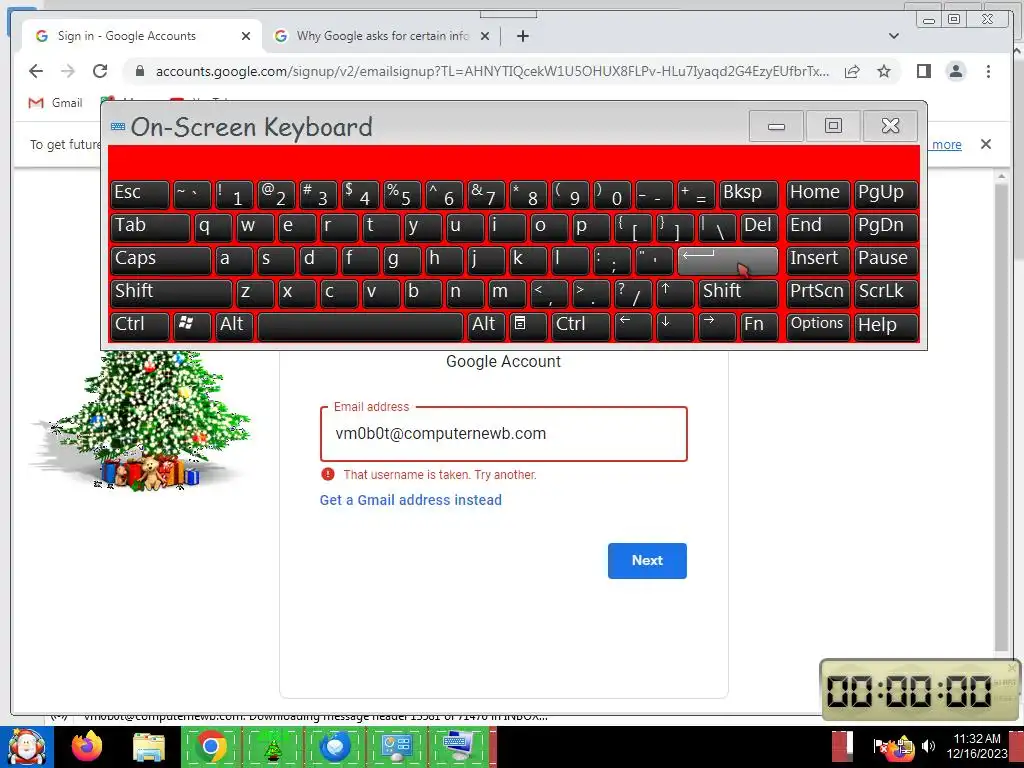Open Chrome profile avatar menu
Viewport: 1024px width, 768px height.
click(x=956, y=71)
